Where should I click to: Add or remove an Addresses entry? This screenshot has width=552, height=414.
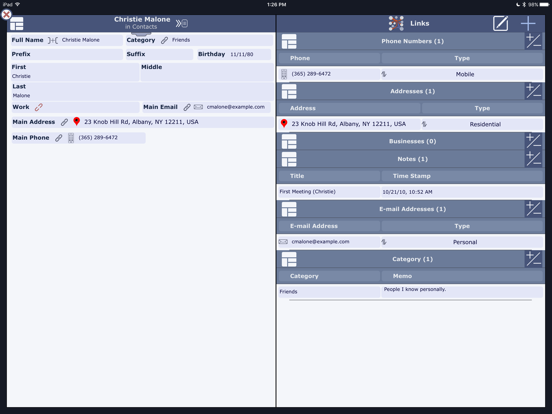pyautogui.click(x=533, y=91)
